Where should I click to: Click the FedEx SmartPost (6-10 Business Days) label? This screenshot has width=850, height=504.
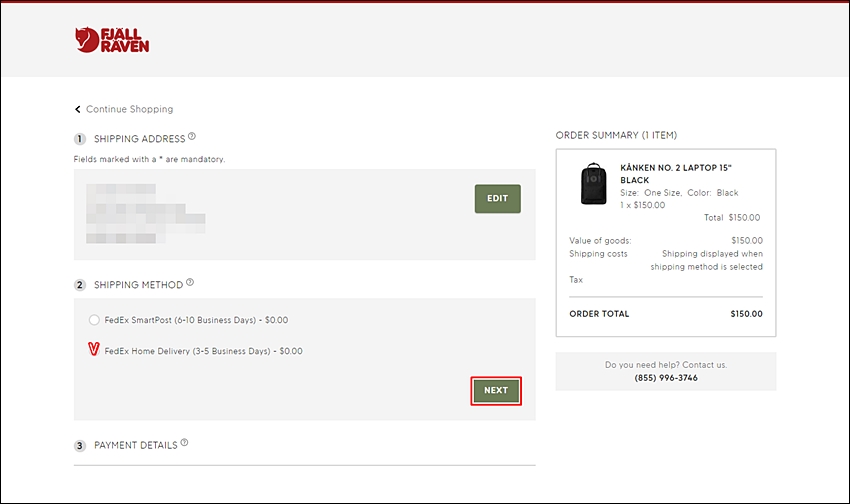pos(196,320)
